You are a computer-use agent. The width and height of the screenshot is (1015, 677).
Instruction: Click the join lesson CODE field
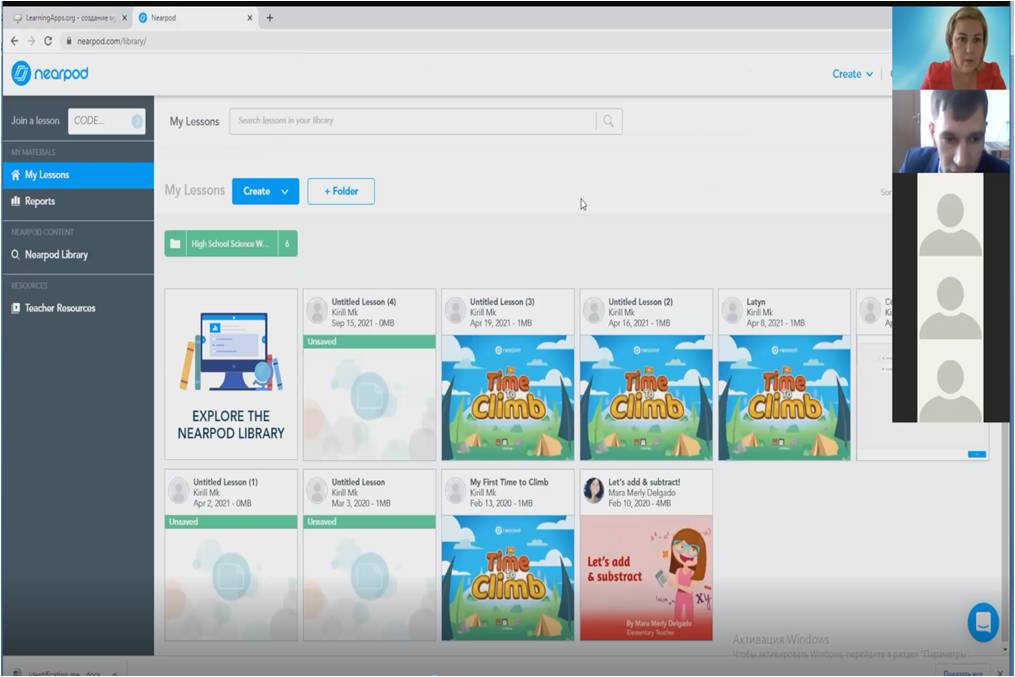coord(107,121)
